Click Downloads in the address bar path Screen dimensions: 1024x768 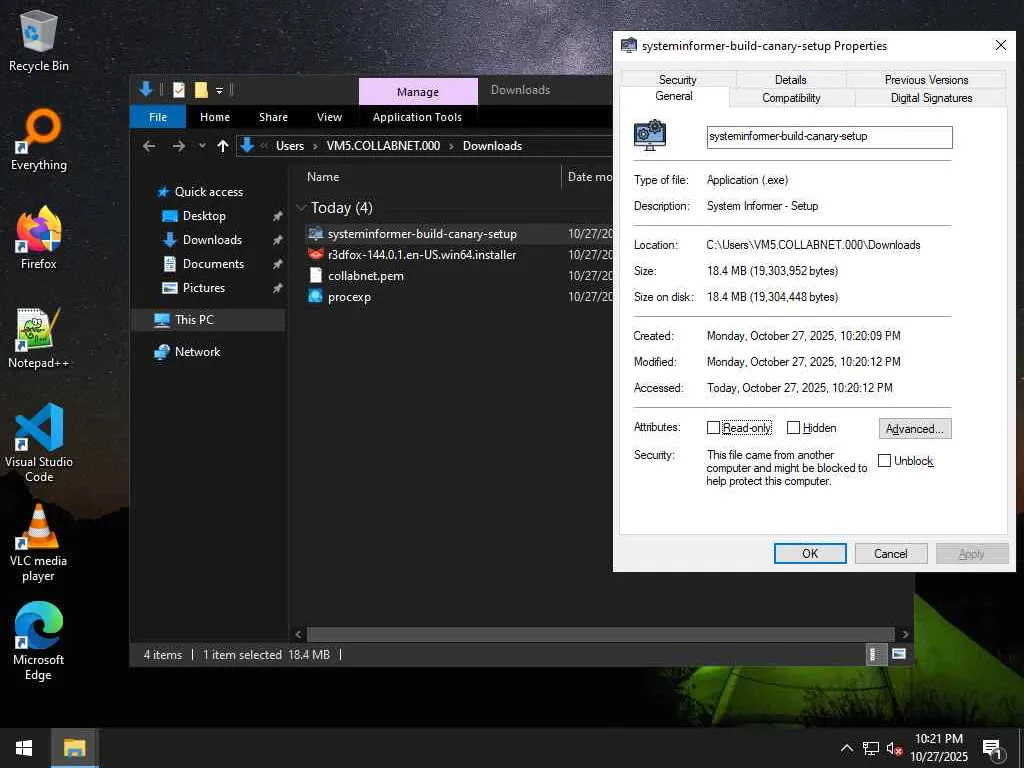(x=492, y=146)
